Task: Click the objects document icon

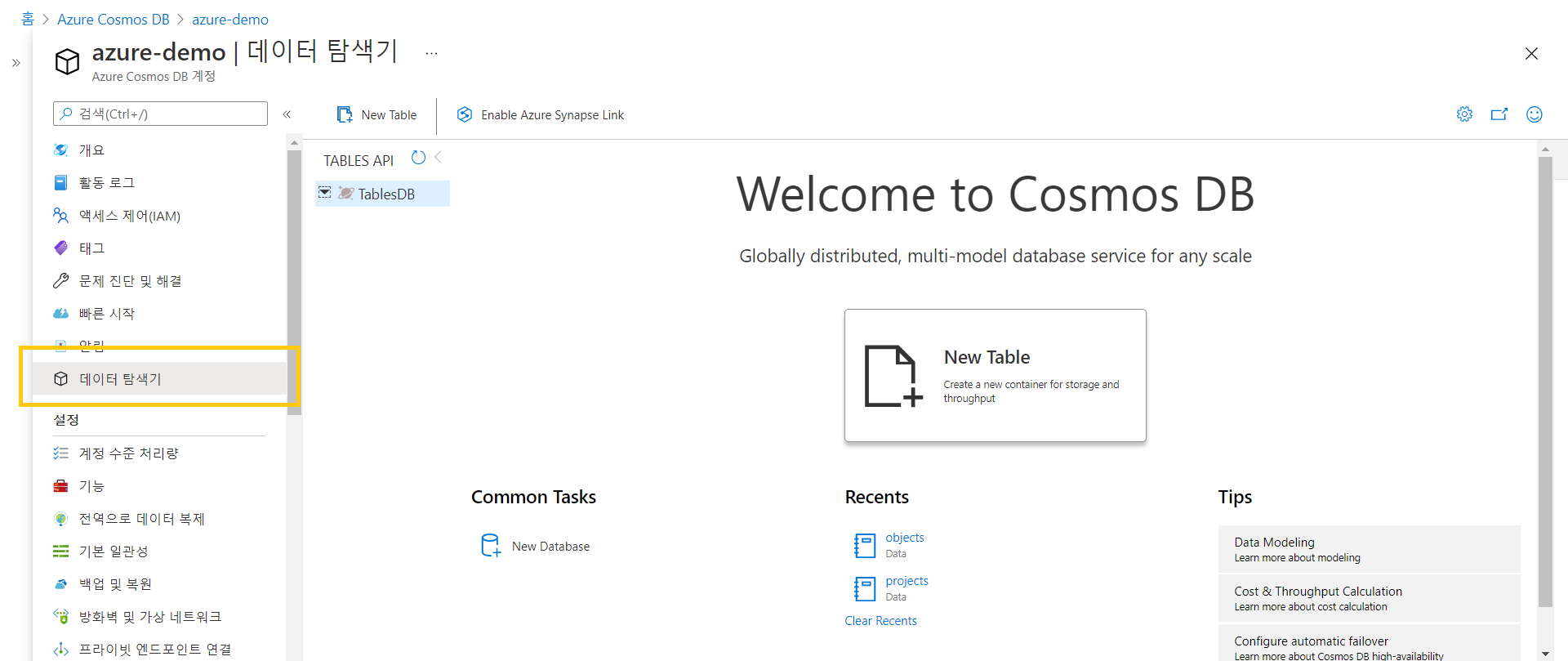Action: pyautogui.click(x=864, y=545)
